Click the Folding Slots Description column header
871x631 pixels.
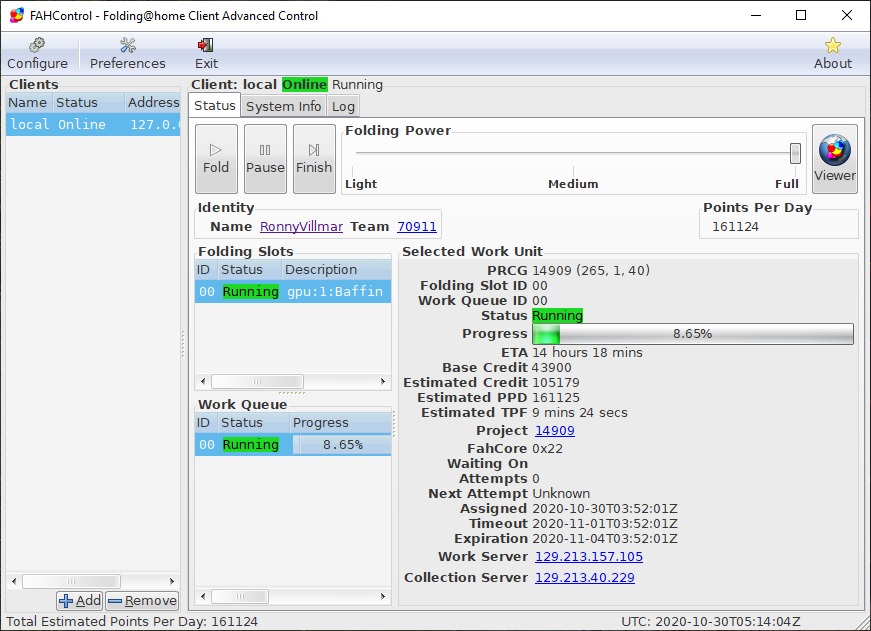click(x=337, y=270)
